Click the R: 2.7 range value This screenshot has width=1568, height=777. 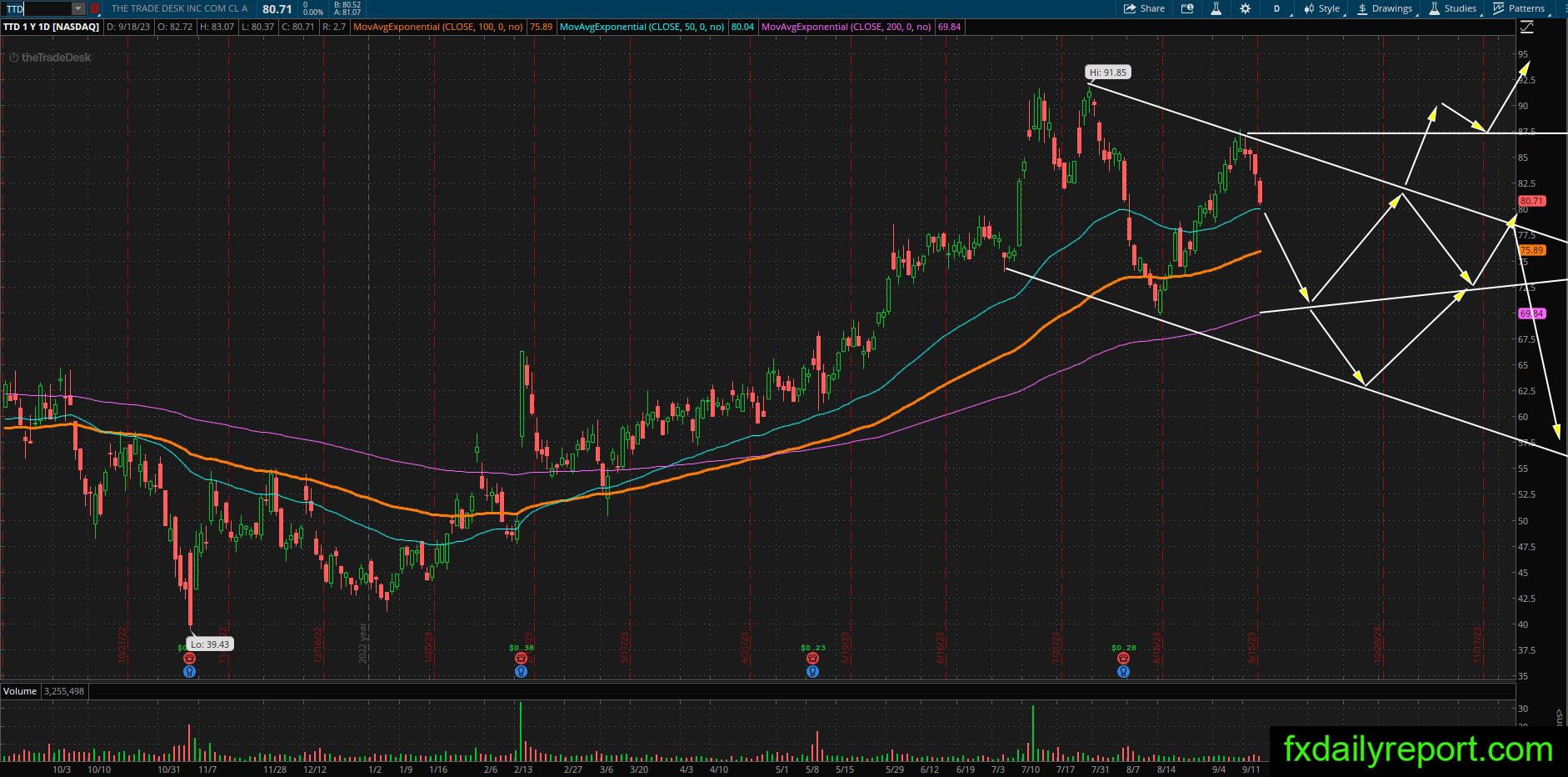333,27
